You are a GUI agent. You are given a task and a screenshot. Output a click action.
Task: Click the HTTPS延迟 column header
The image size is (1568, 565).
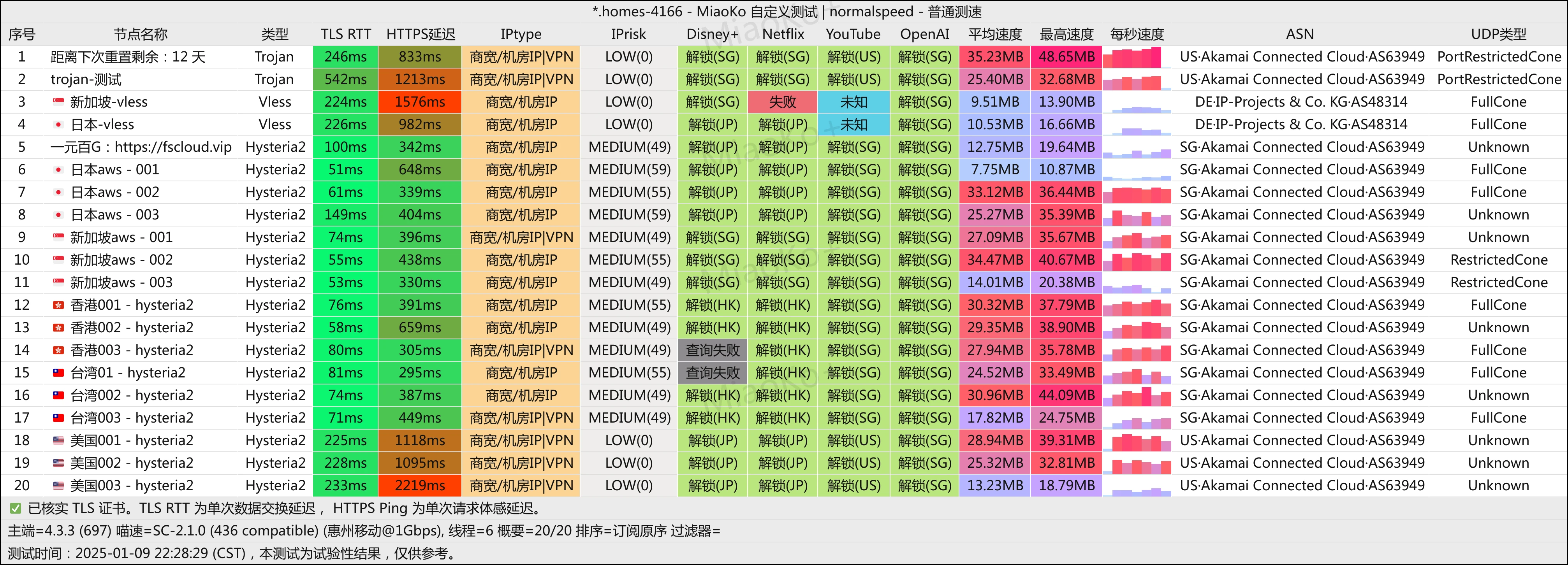click(x=421, y=34)
